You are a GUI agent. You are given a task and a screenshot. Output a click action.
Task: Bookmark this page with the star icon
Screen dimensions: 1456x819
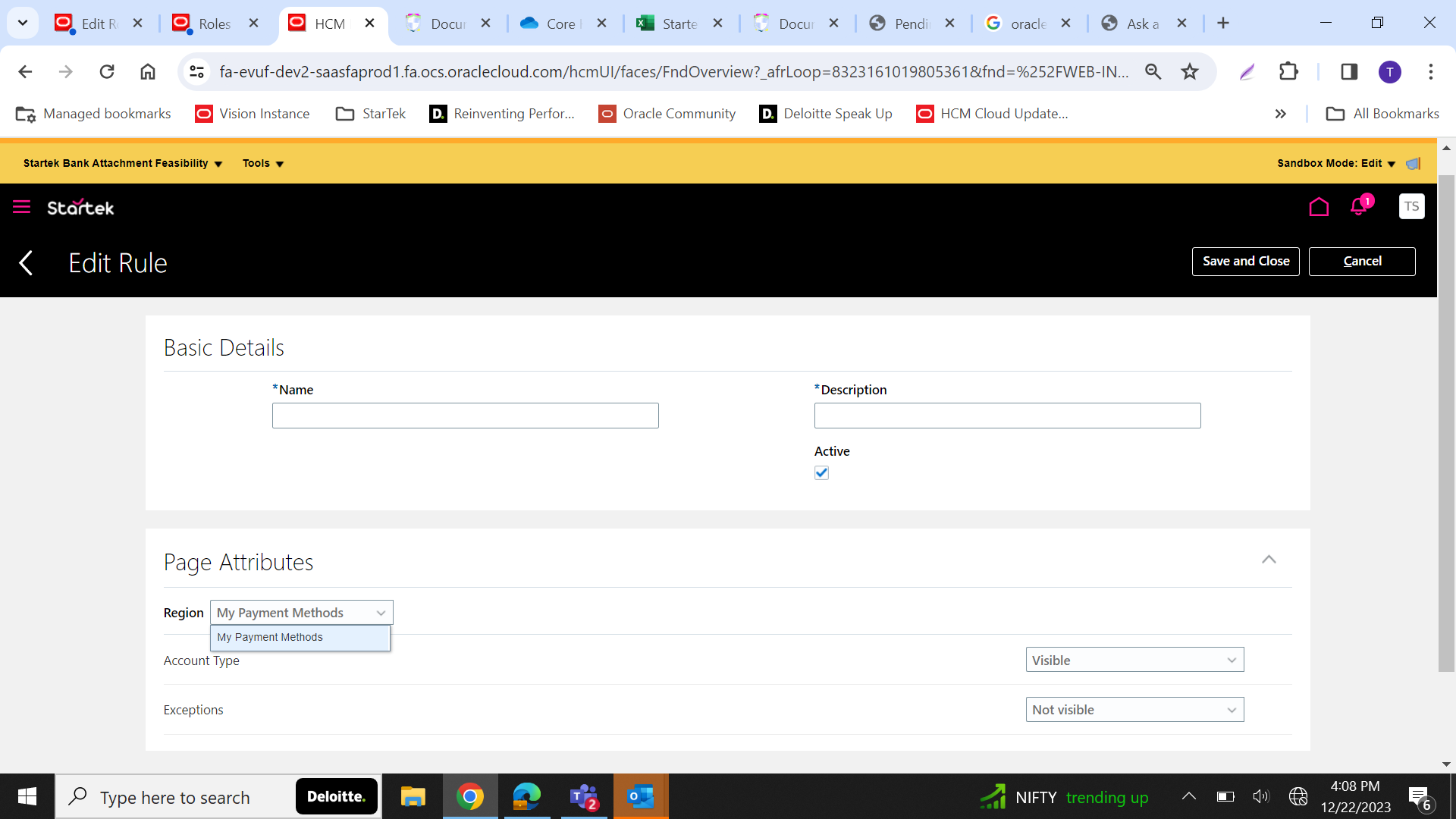point(1189,71)
